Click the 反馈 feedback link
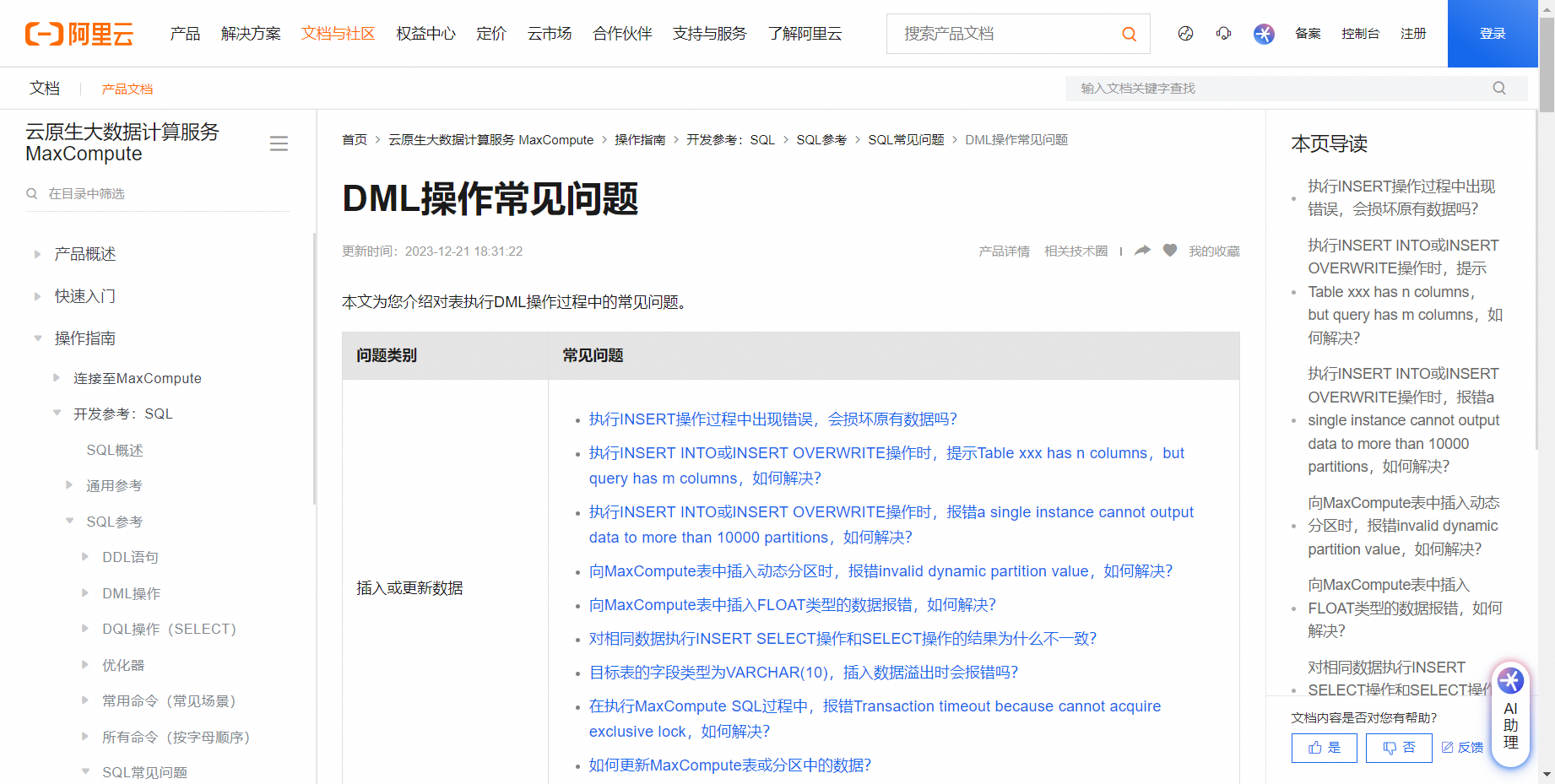Image resolution: width=1555 pixels, height=784 pixels. point(1462,748)
